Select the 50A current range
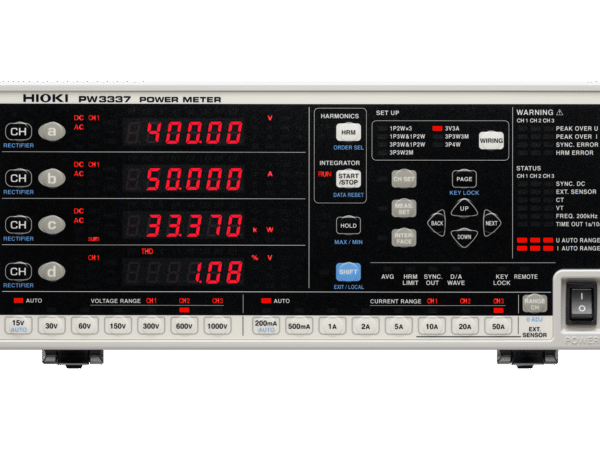The height and width of the screenshot is (450, 600). (497, 325)
